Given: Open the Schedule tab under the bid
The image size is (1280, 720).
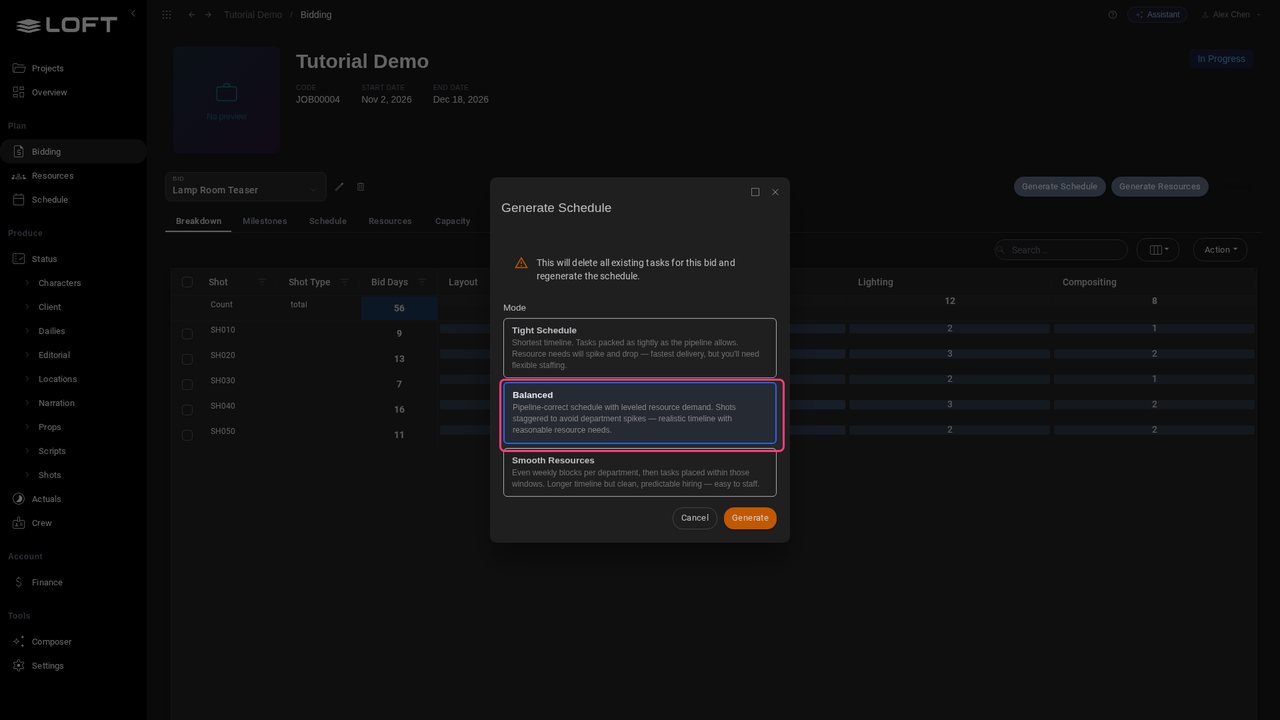Looking at the screenshot, I should pos(328,221).
